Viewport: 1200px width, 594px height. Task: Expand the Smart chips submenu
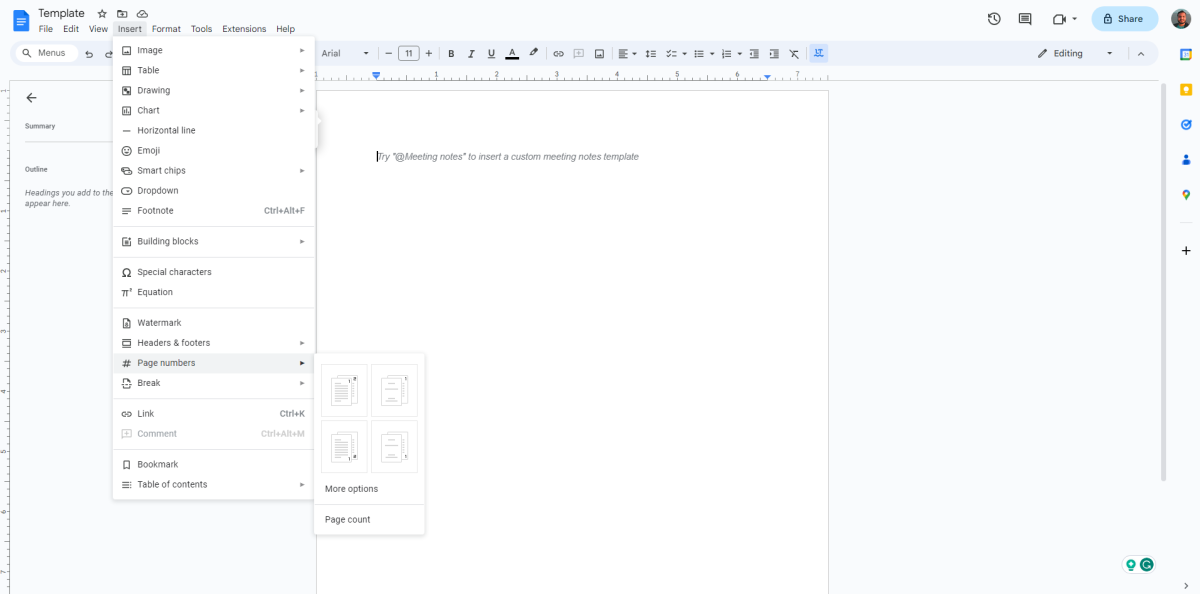[x=214, y=170]
